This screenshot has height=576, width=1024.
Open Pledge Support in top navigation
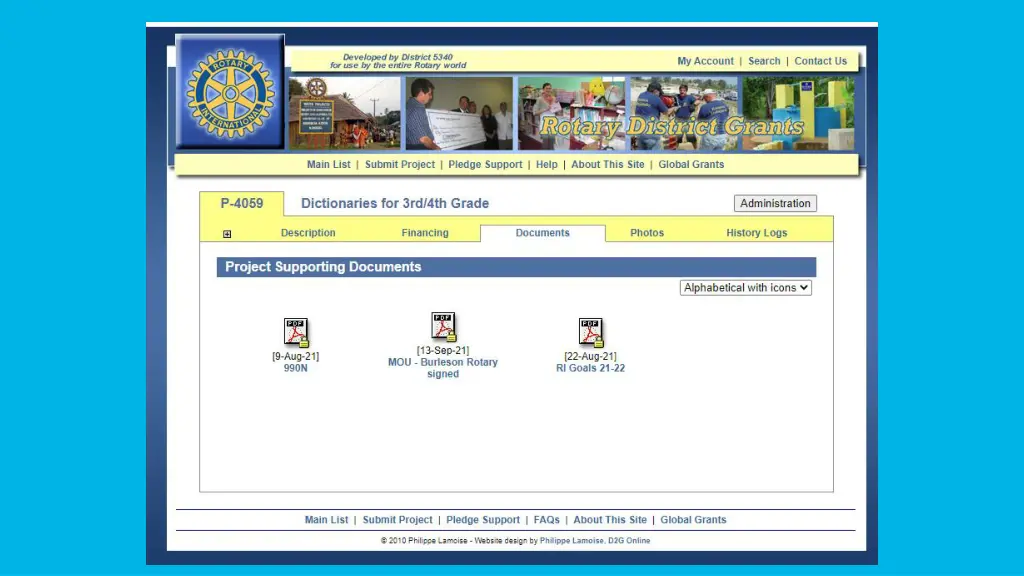click(485, 165)
